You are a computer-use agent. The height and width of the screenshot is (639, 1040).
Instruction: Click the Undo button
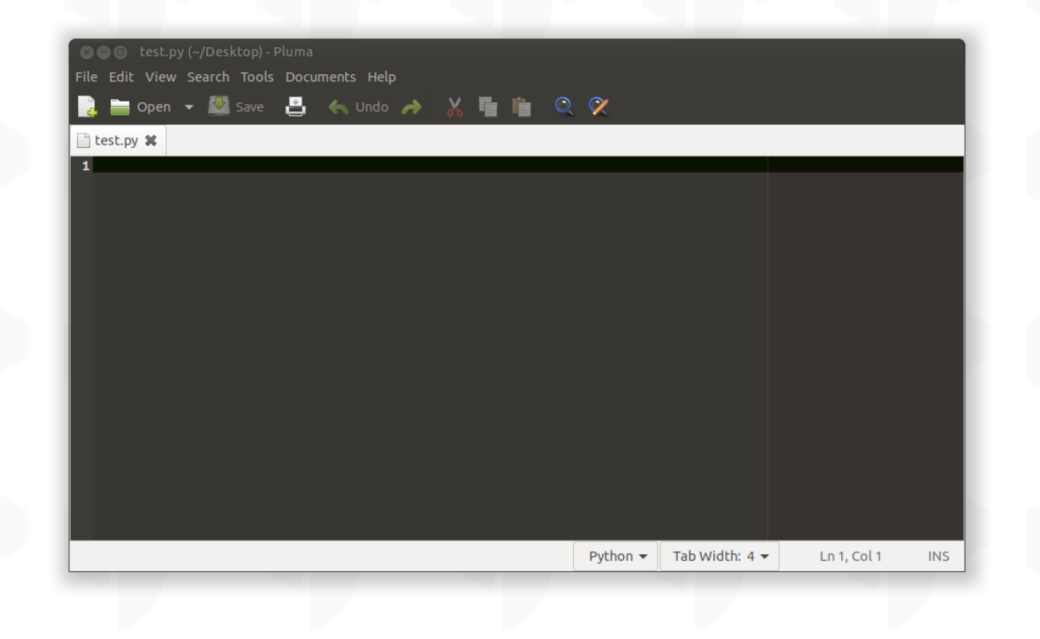point(359,107)
